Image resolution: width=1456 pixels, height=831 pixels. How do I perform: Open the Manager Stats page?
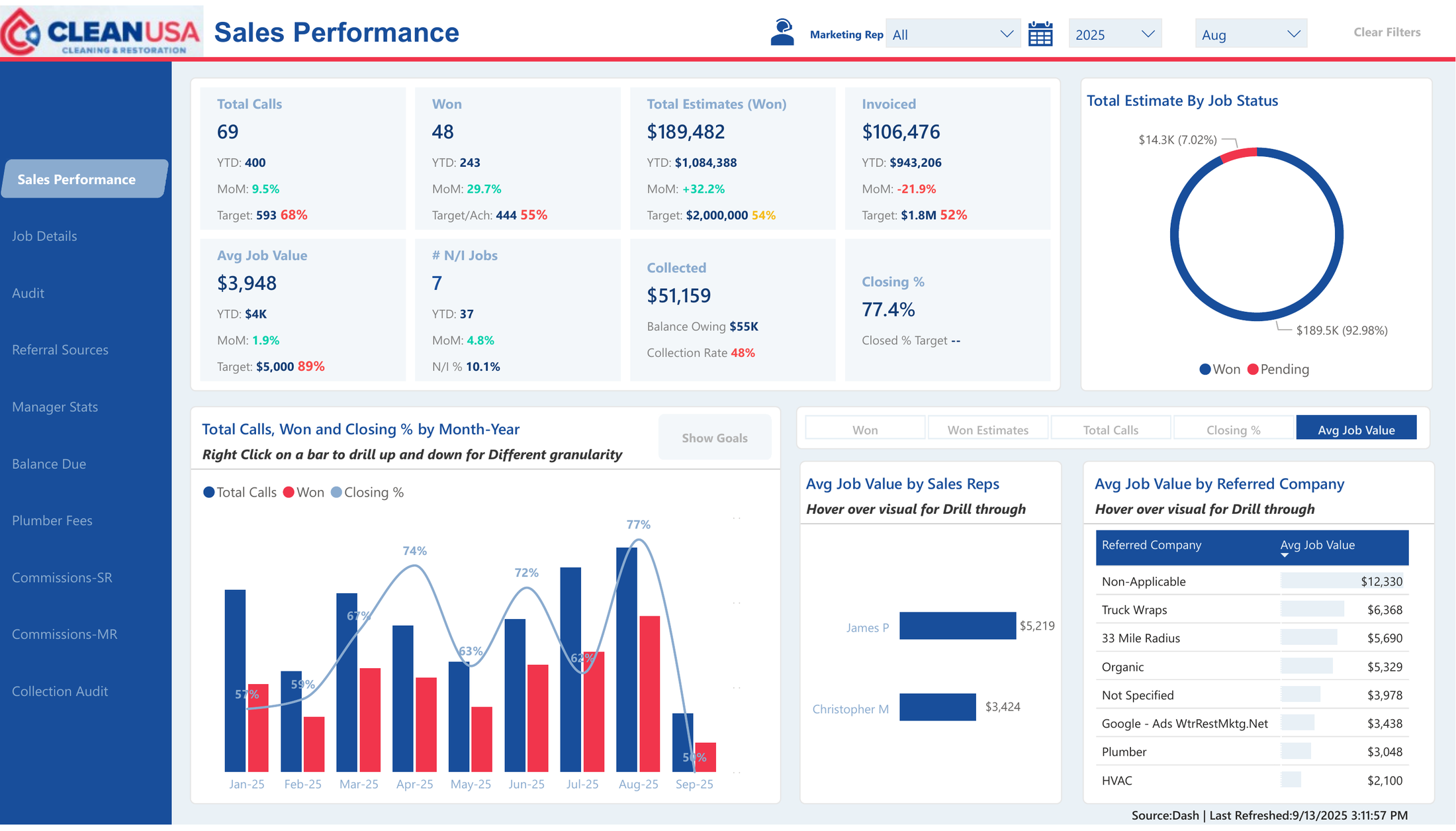pyautogui.click(x=55, y=407)
